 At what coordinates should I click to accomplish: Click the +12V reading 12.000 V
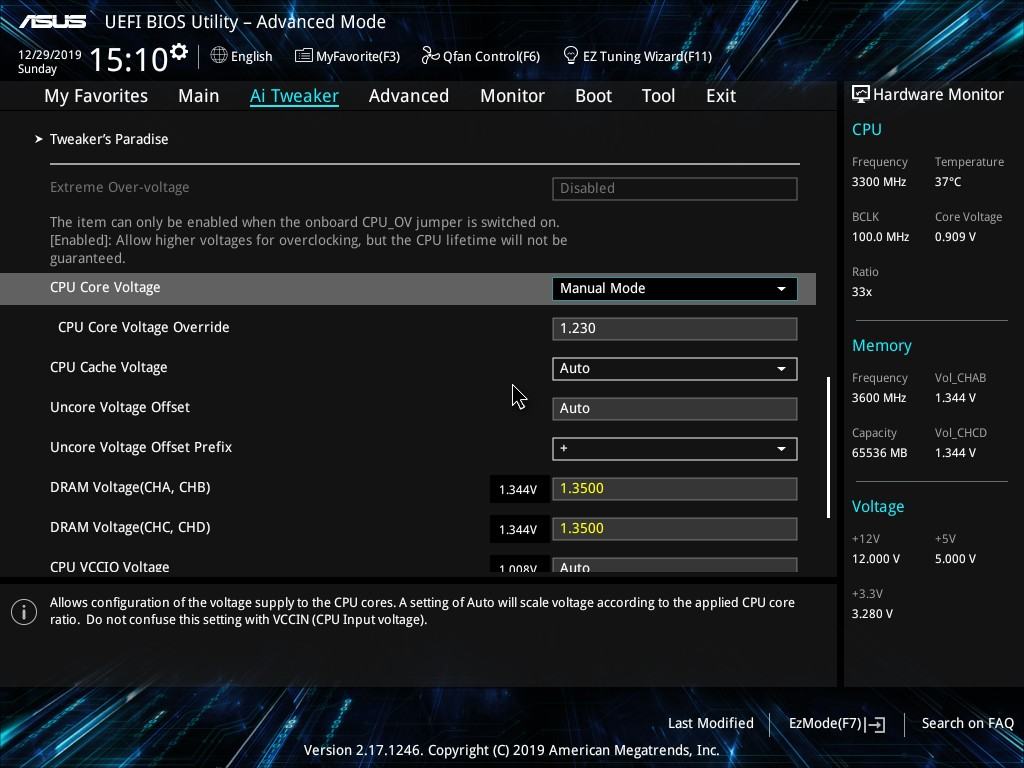coord(876,559)
